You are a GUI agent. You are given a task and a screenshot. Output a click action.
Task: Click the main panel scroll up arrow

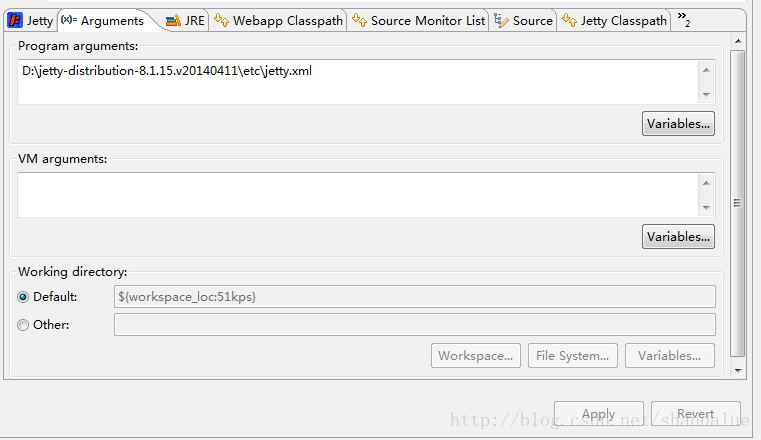click(738, 41)
